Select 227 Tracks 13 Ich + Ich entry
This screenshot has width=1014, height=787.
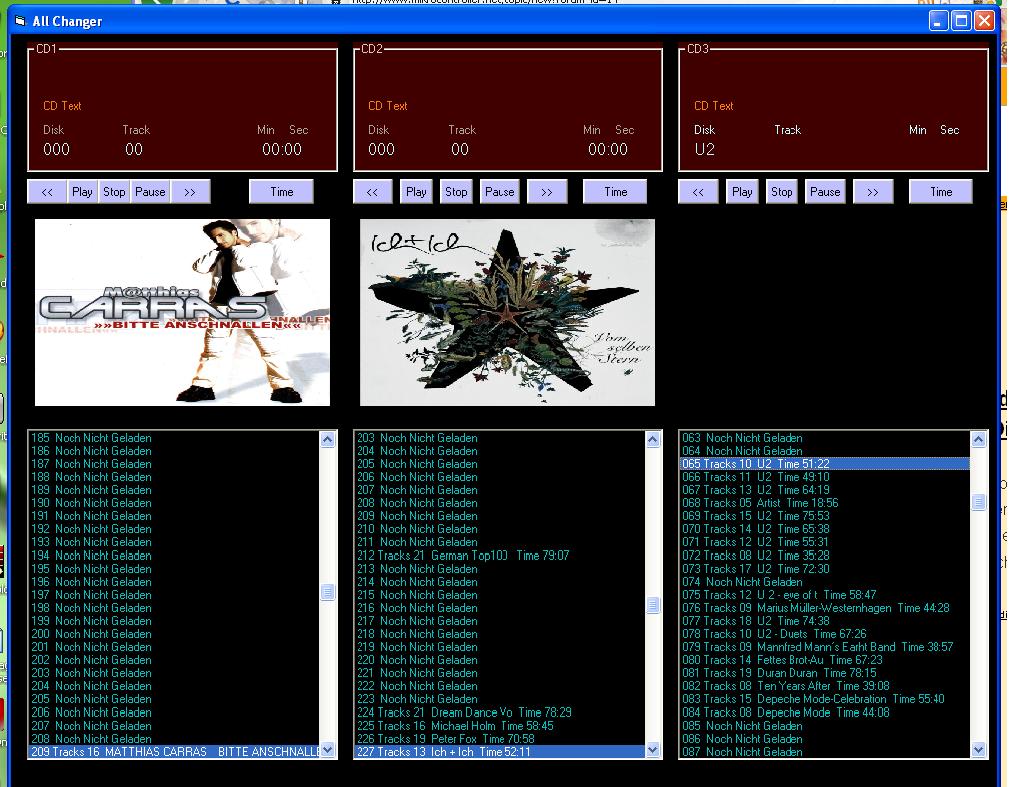[x=500, y=751]
